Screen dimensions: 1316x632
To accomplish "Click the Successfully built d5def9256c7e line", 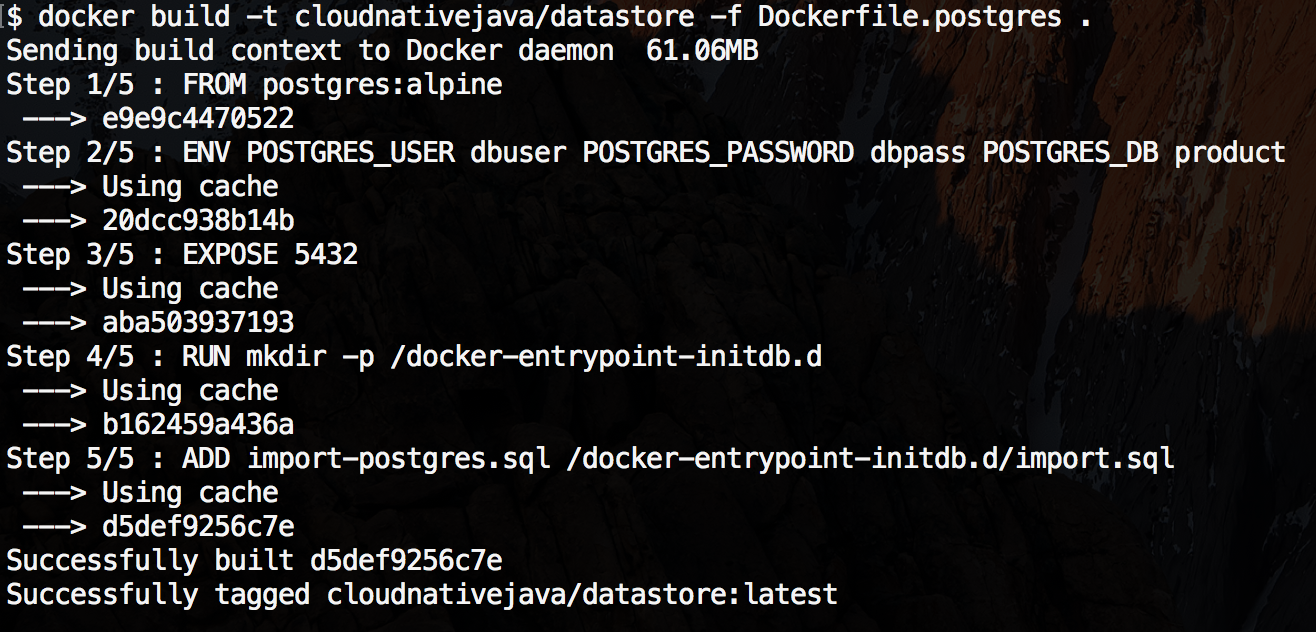I will pos(254,561).
